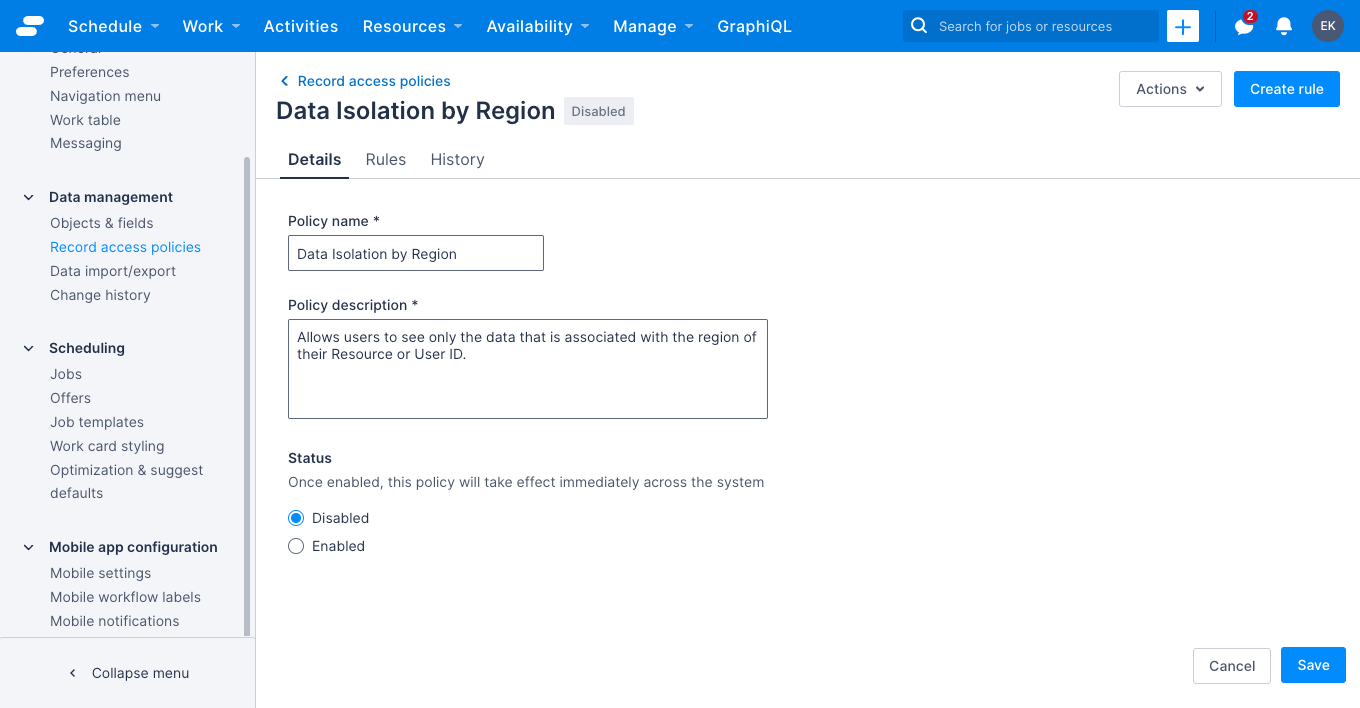Cancel the policy edits

point(1231,665)
